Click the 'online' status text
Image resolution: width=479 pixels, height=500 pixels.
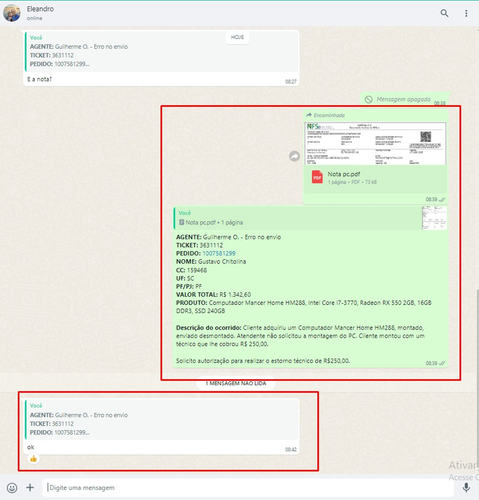[34, 18]
